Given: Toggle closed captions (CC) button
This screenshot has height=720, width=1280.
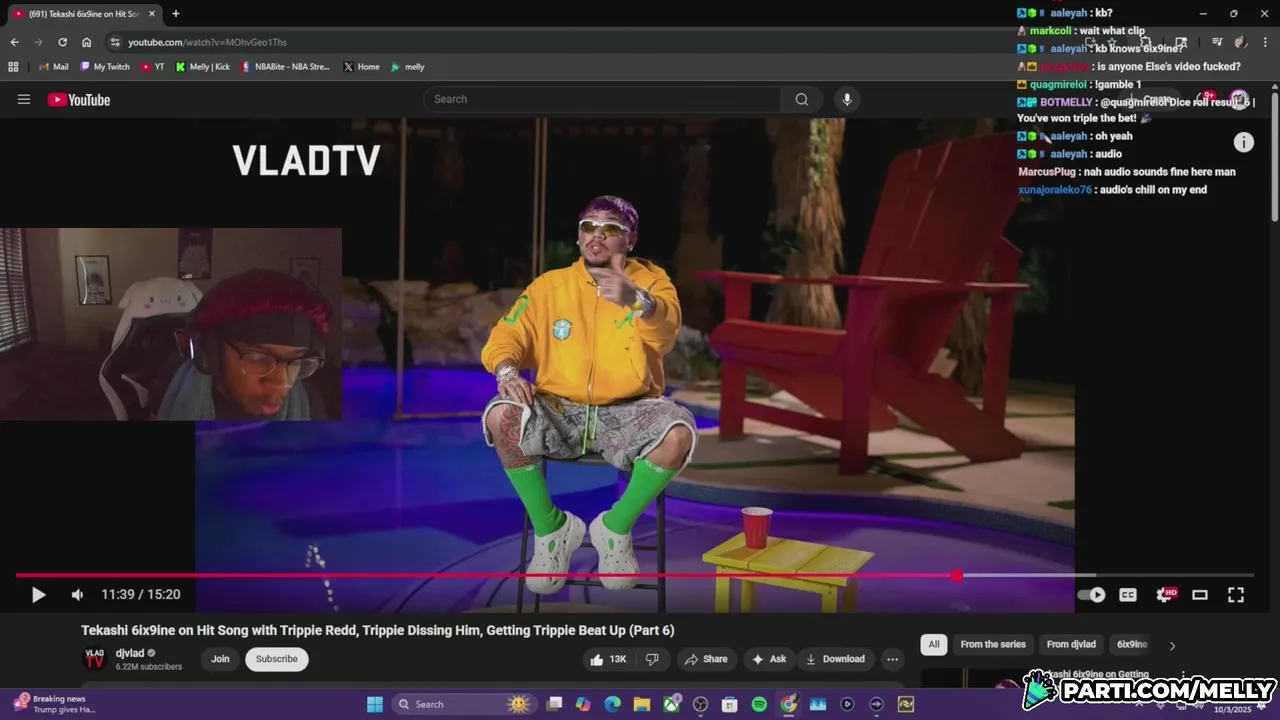Looking at the screenshot, I should click(1128, 595).
